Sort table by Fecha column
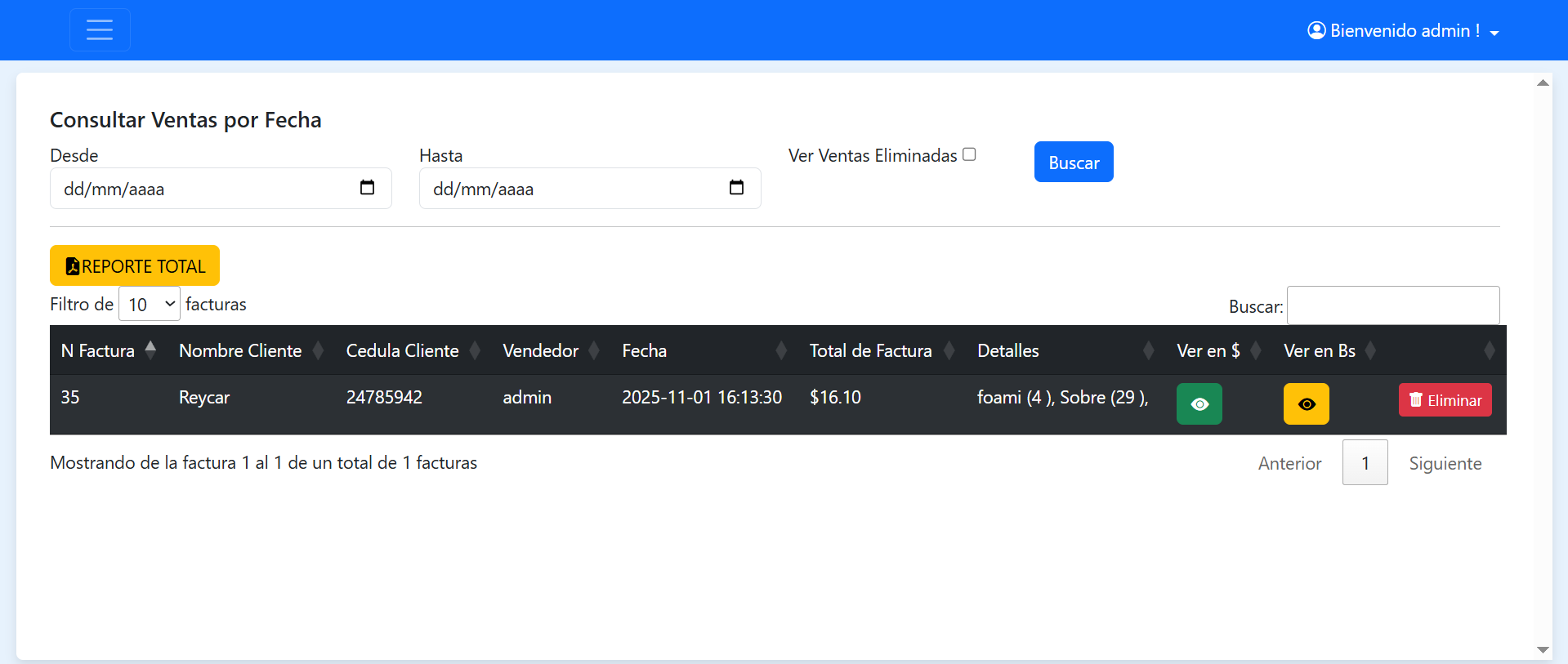Screen dimensions: 1568x664 [x=644, y=350]
